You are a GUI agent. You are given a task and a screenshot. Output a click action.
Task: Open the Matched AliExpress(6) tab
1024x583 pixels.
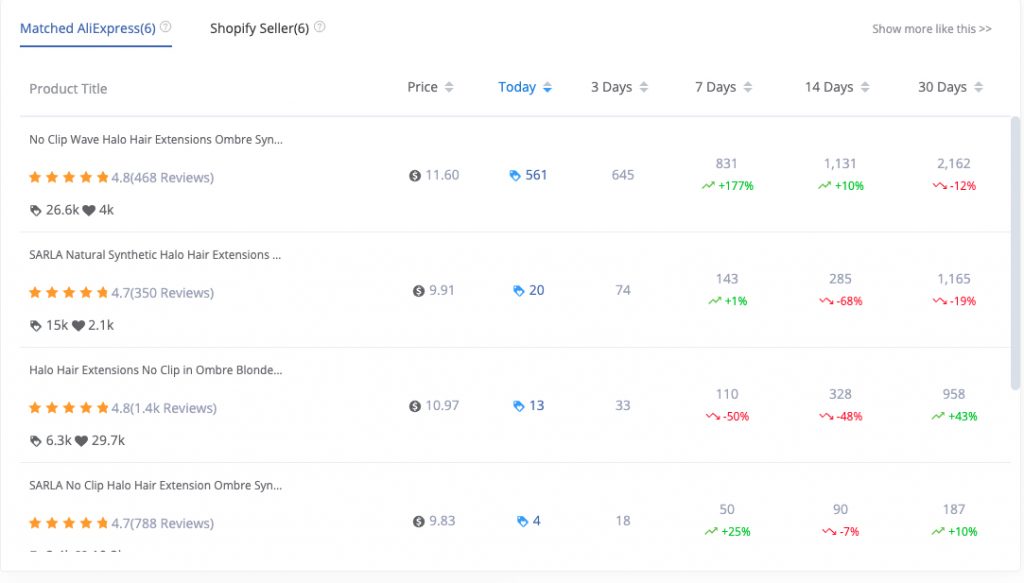click(x=88, y=29)
